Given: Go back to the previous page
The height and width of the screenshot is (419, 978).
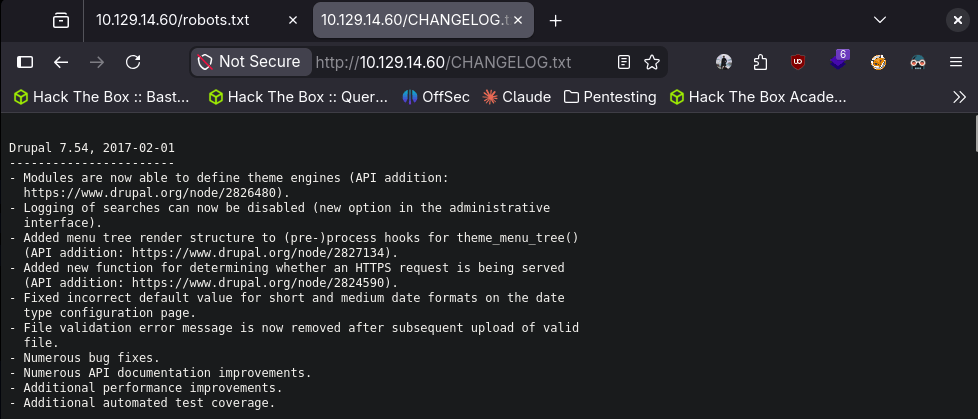Looking at the screenshot, I should point(61,62).
